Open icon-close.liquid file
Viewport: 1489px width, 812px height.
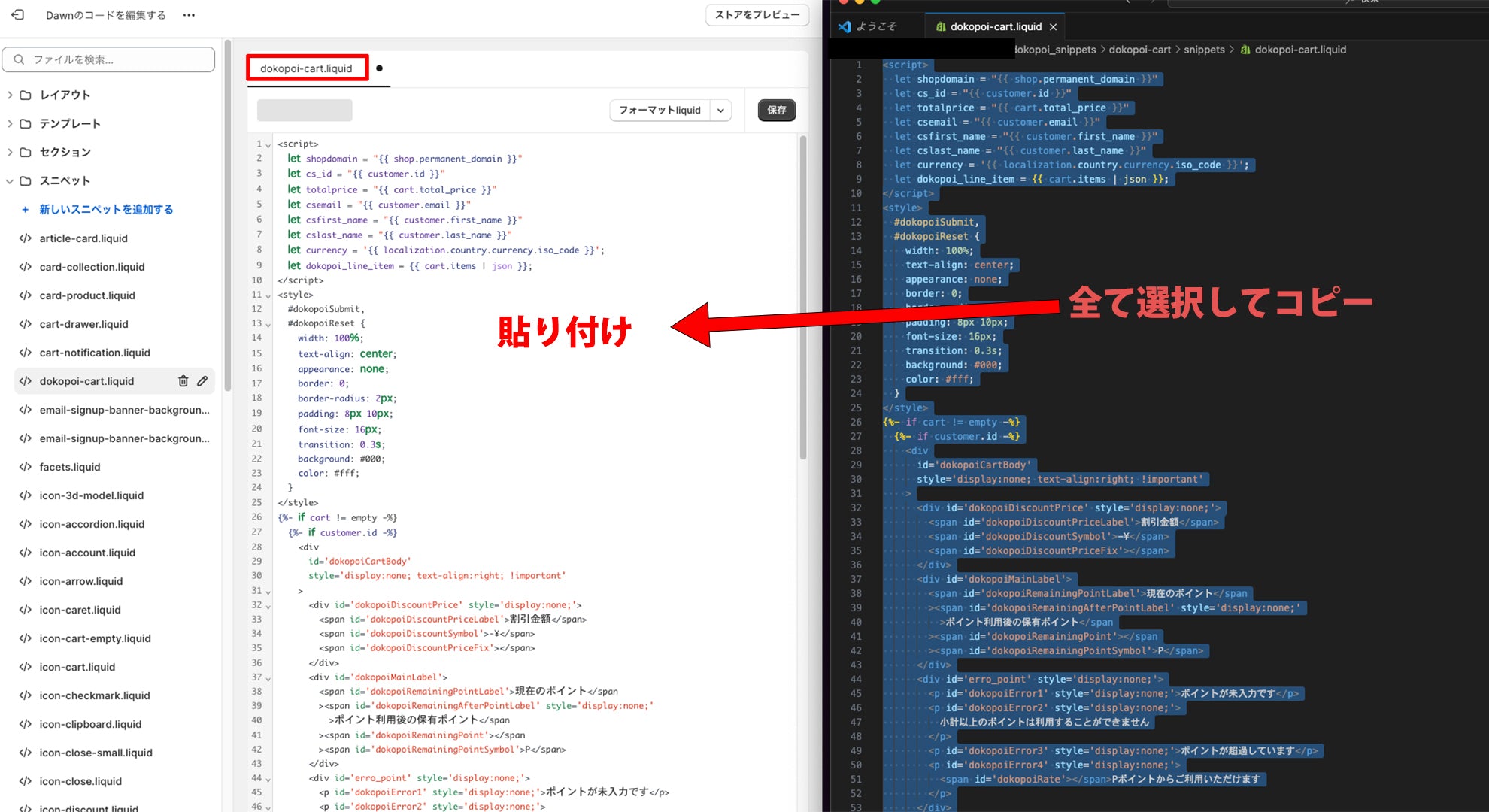(80, 781)
